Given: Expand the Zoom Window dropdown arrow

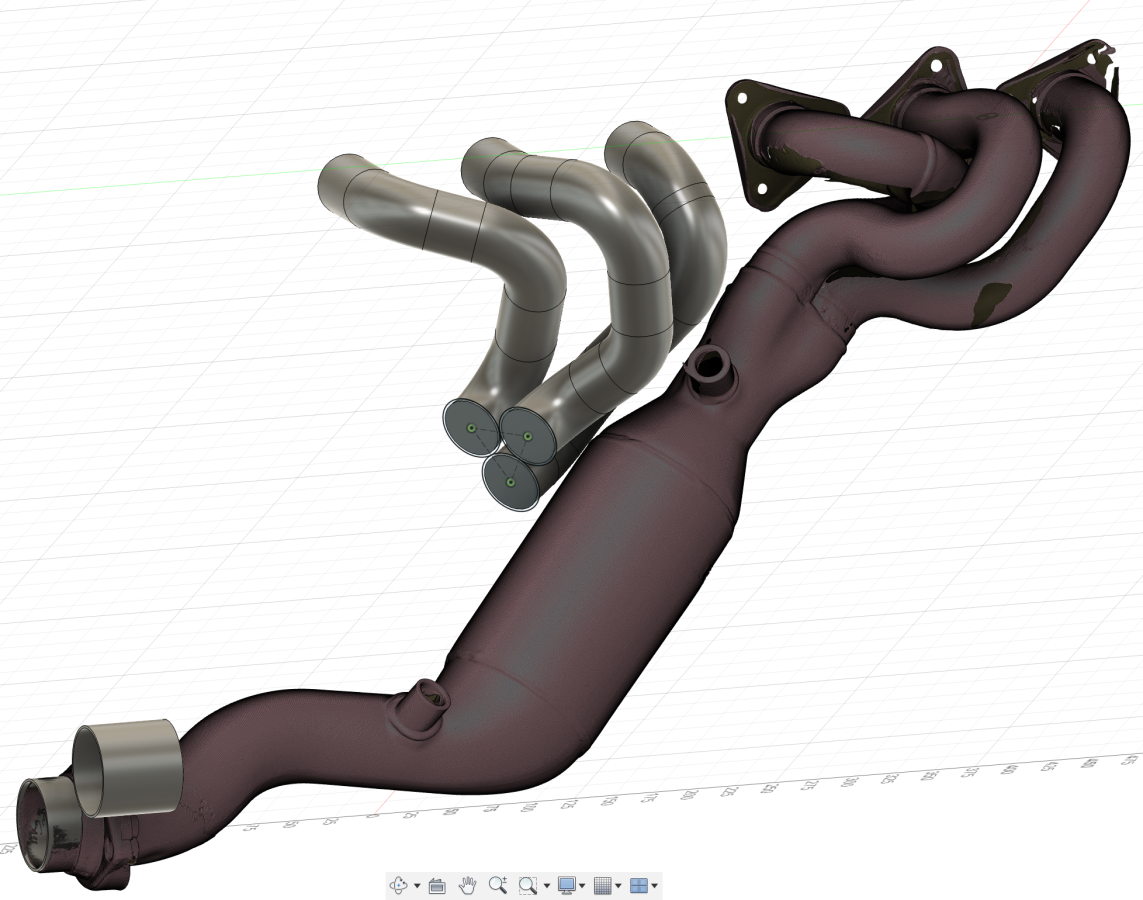Looking at the screenshot, I should pyautogui.click(x=546, y=886).
